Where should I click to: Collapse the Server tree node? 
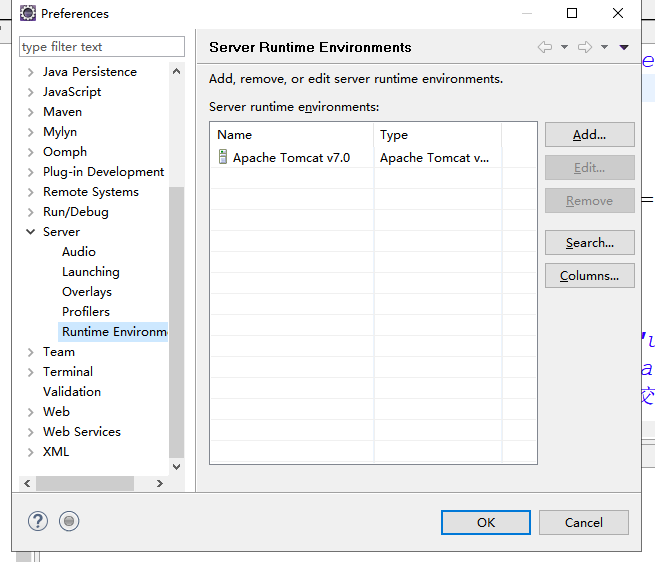pyautogui.click(x=31, y=232)
